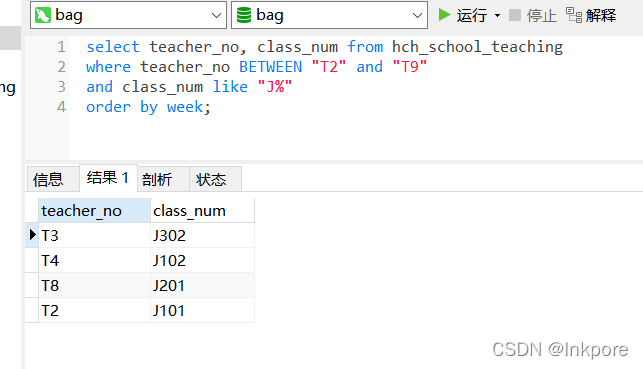The image size is (643, 369).
Task: Click line number 4 in the editor gutter
Action: [61, 107]
